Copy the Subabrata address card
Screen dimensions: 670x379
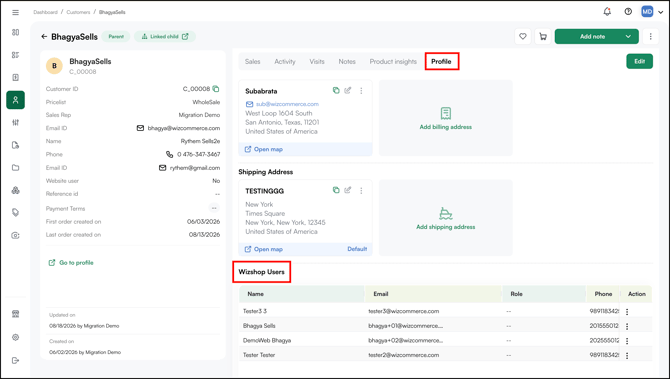click(x=336, y=91)
